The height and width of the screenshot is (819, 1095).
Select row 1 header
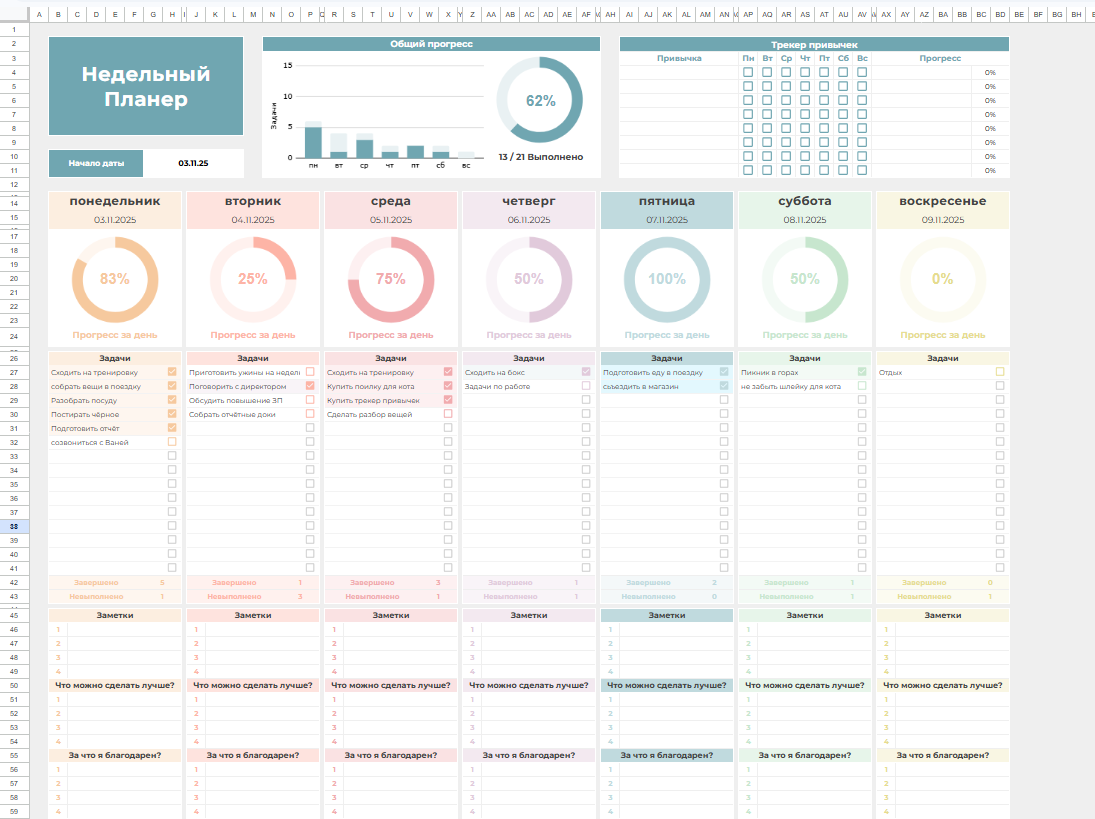coord(14,30)
